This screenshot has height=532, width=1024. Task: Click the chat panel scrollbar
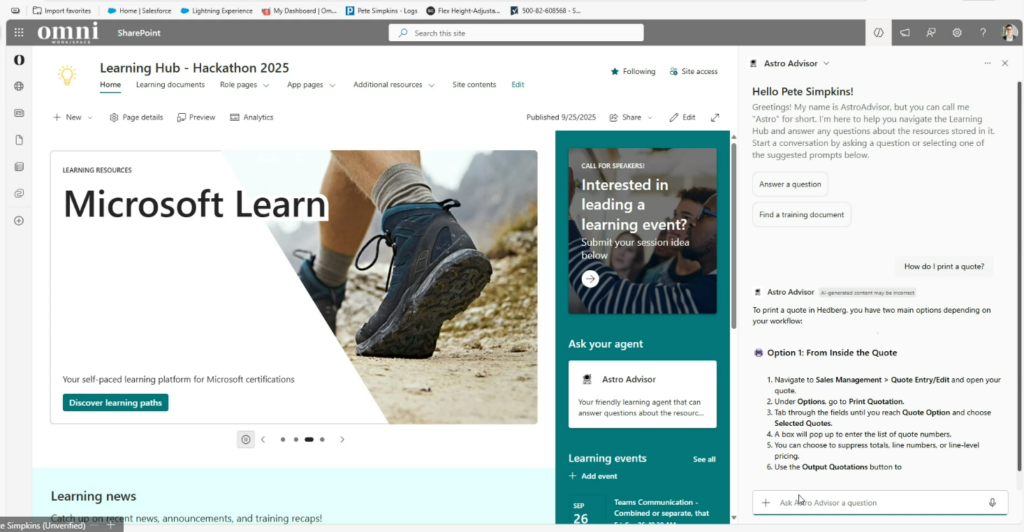[x=1019, y=274]
